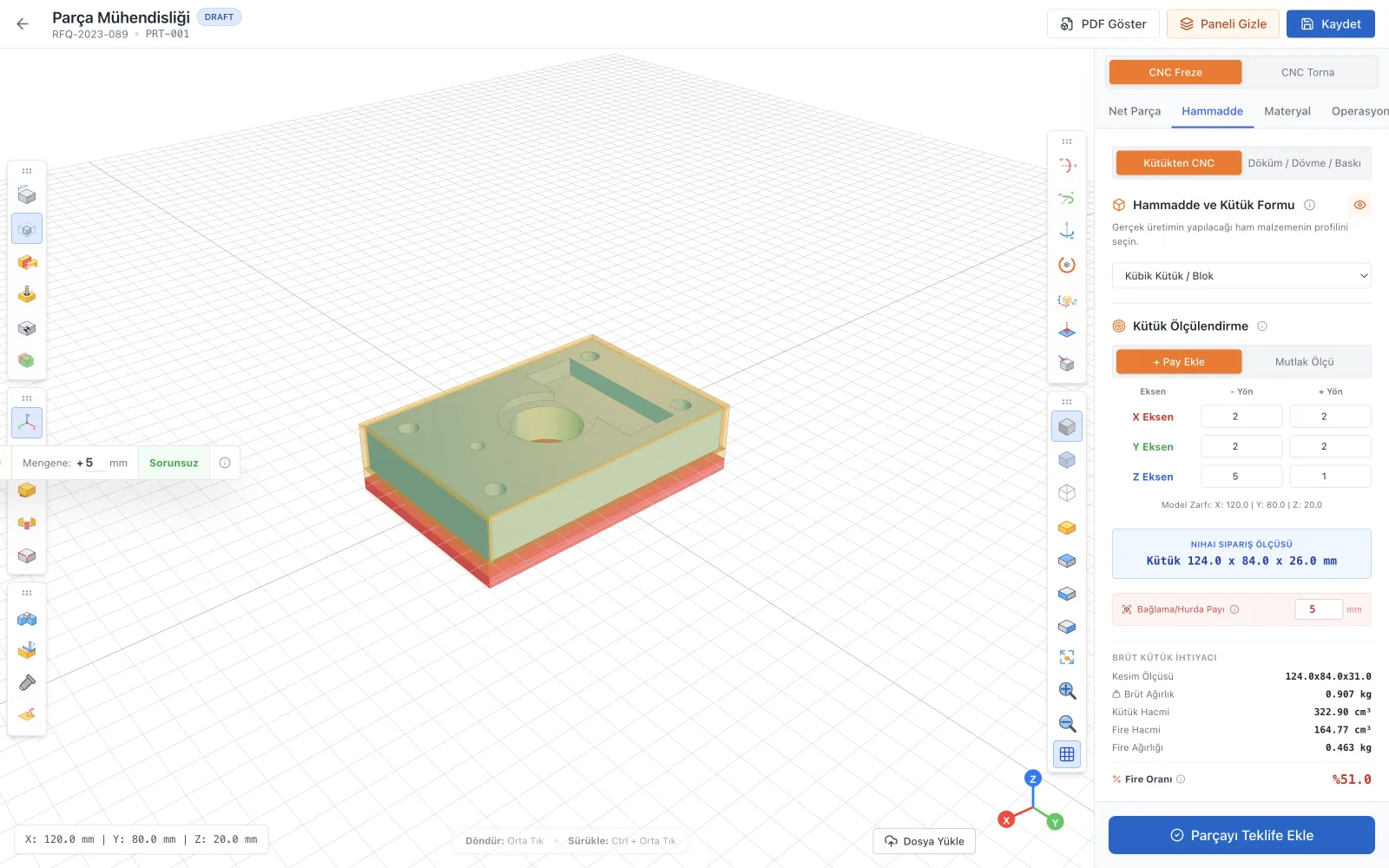Open the Operasyon tab
Viewport: 1389px width, 868px height.
click(x=1359, y=111)
